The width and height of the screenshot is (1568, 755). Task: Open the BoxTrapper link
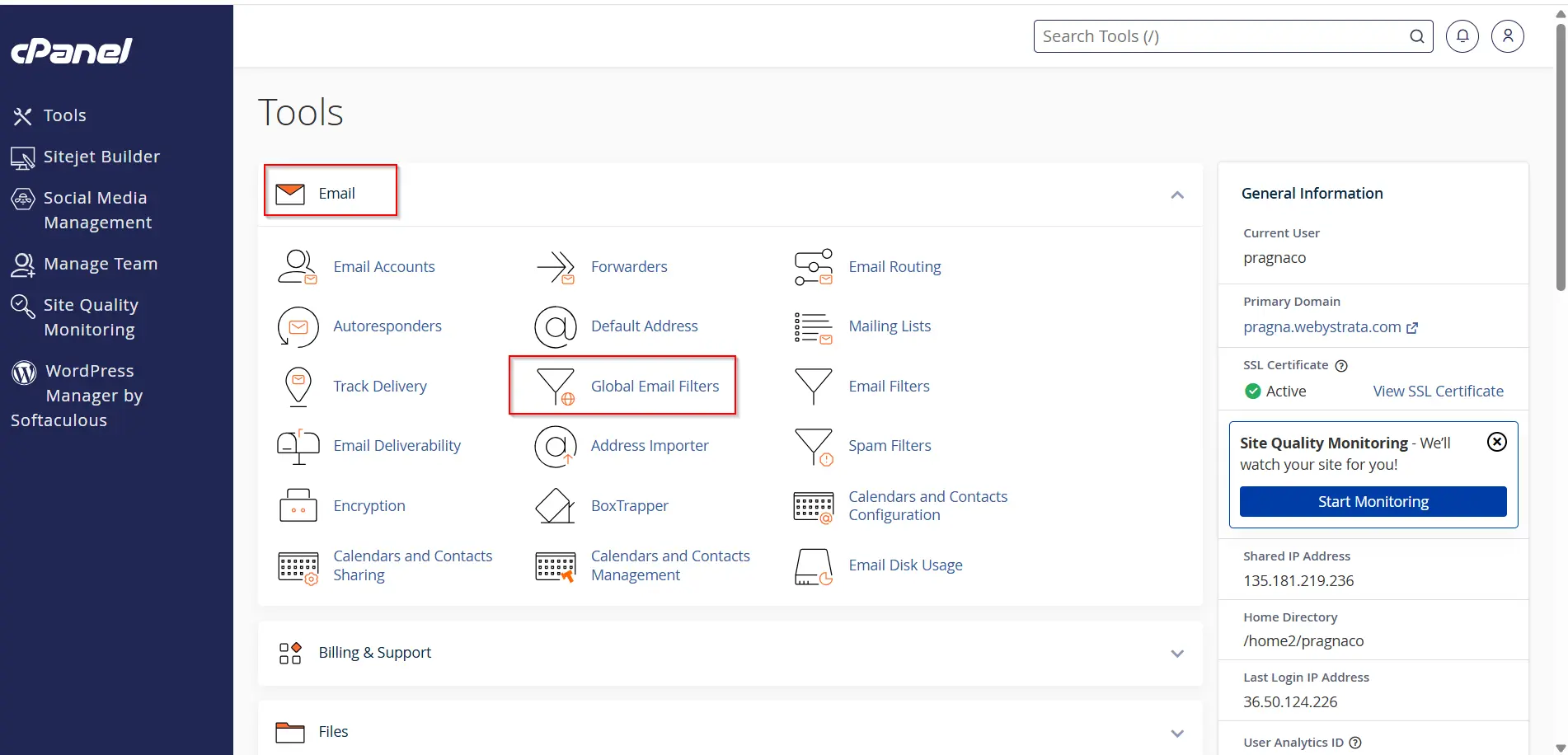(629, 506)
